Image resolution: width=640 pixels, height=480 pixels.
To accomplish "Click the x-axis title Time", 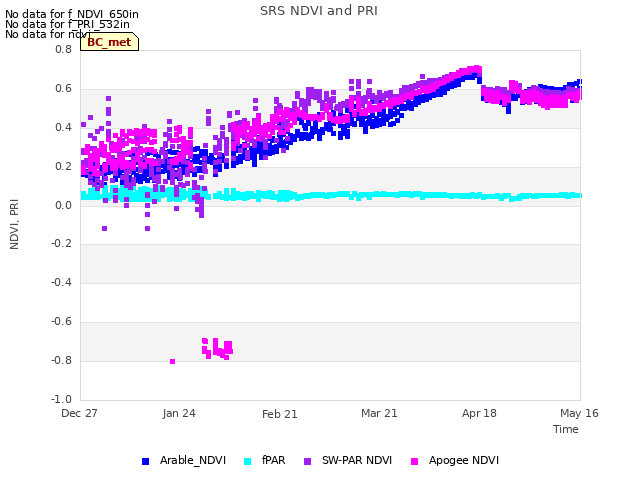I will [566, 429].
